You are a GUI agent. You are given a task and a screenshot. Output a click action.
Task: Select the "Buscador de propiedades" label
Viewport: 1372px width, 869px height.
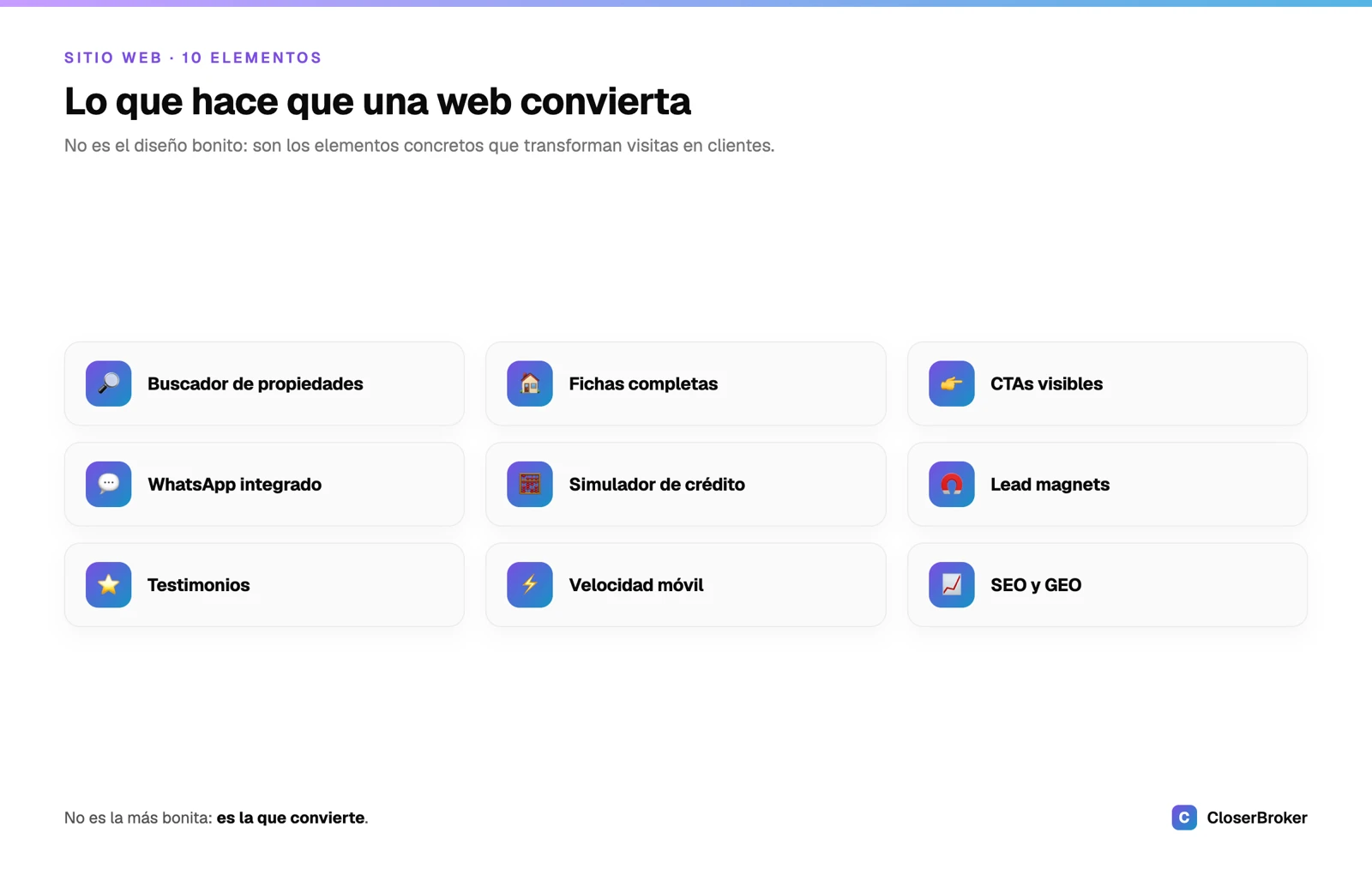point(256,383)
